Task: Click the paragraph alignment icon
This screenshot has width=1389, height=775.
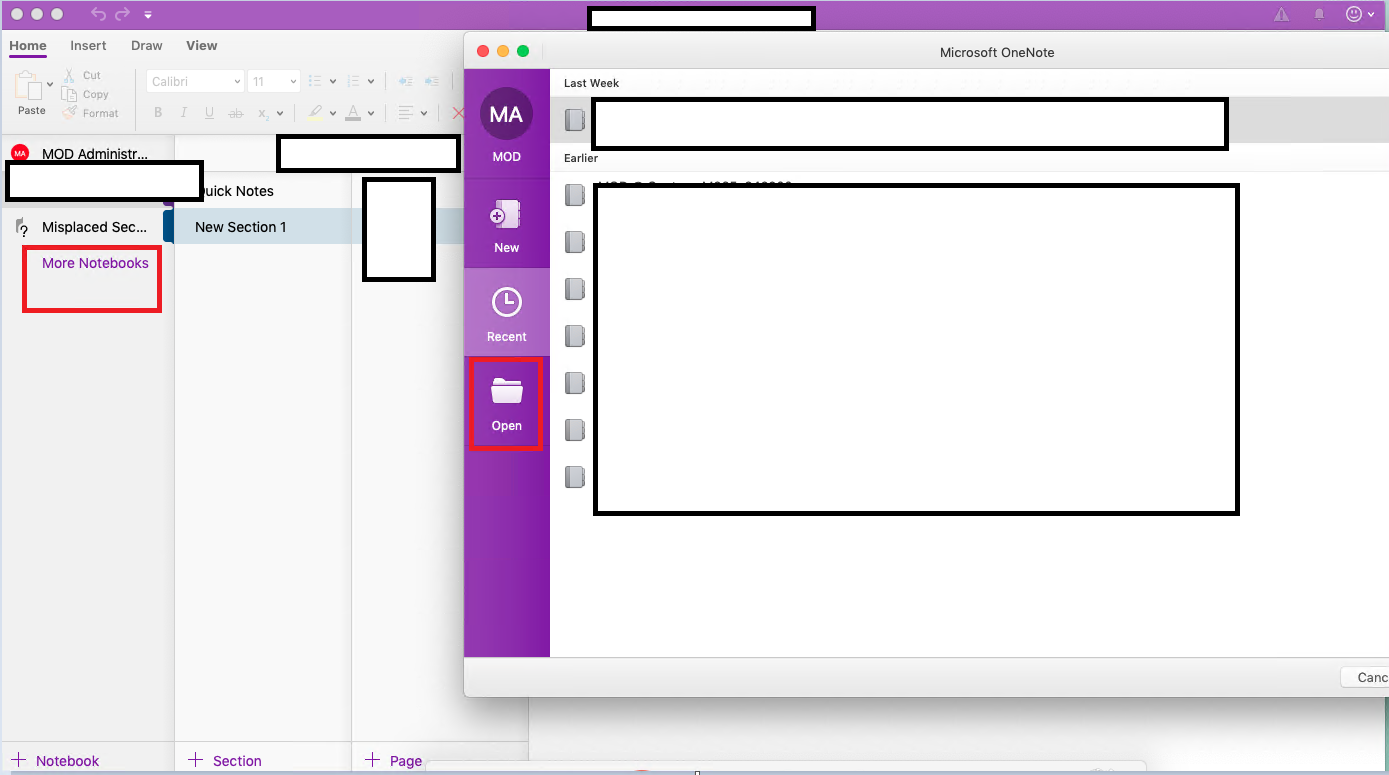Action: pos(406,113)
